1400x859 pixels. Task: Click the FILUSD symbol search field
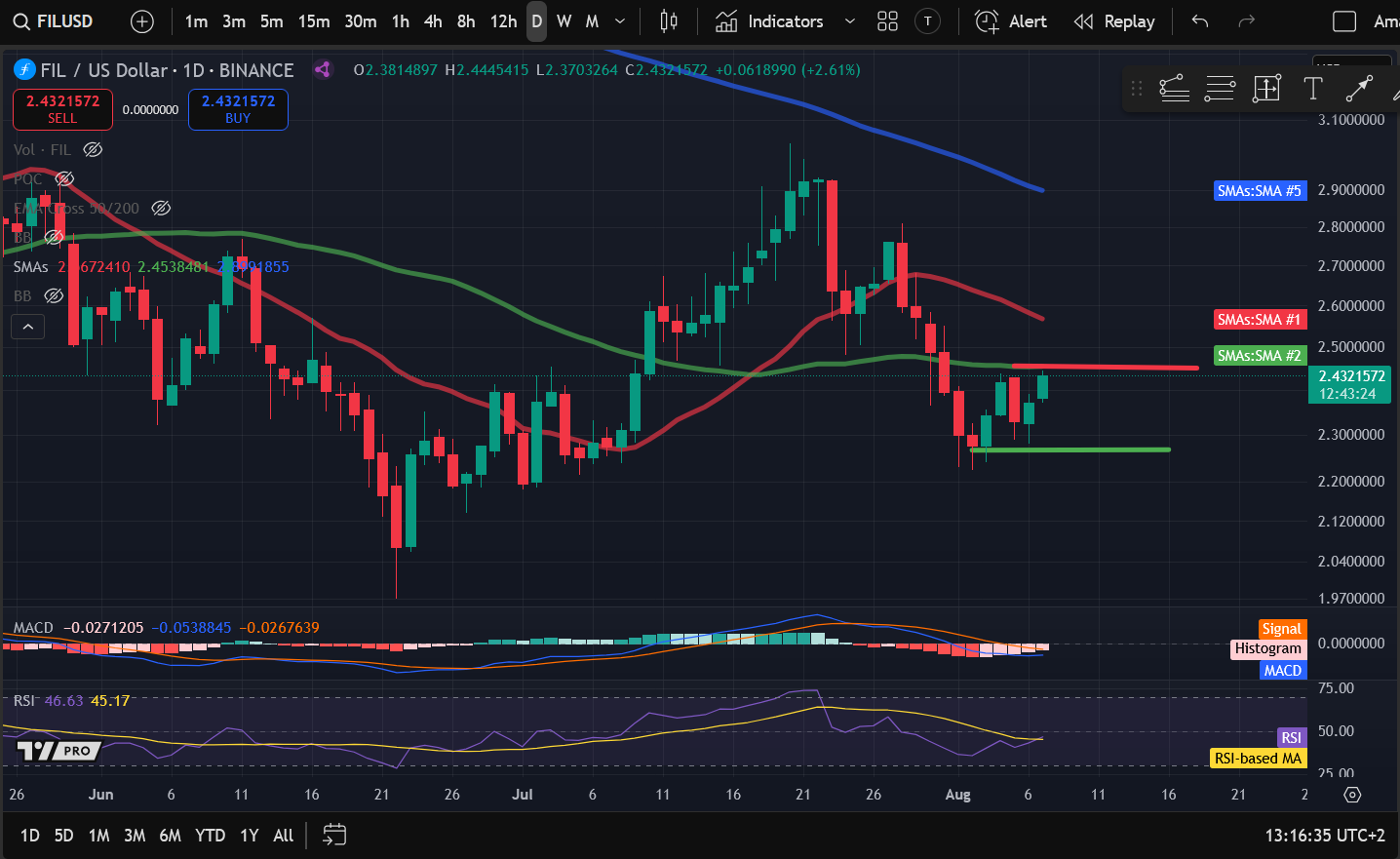[55, 21]
